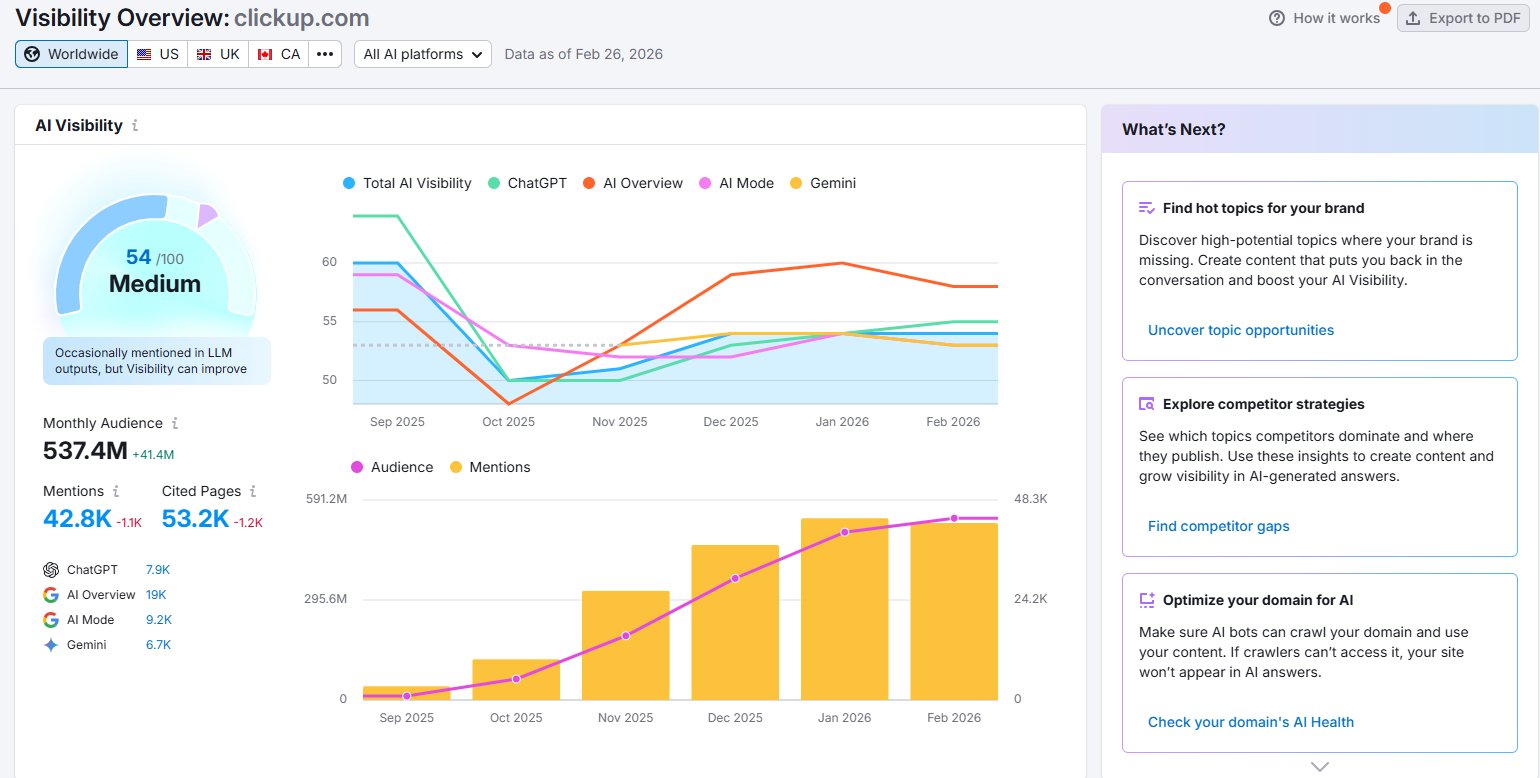
Task: Click the US flag icon
Action: coord(145,54)
